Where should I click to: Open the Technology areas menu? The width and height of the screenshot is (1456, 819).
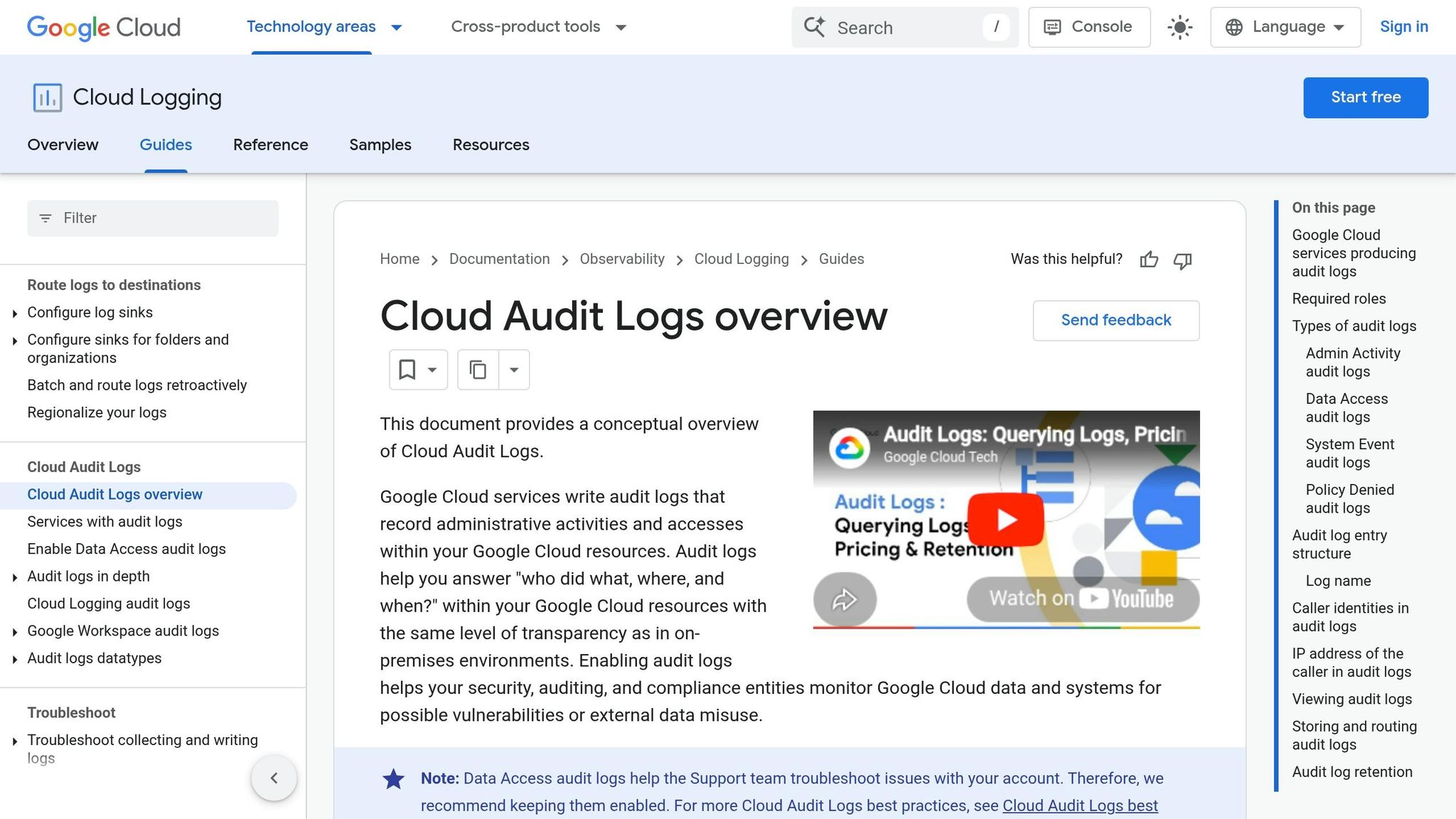click(x=324, y=27)
